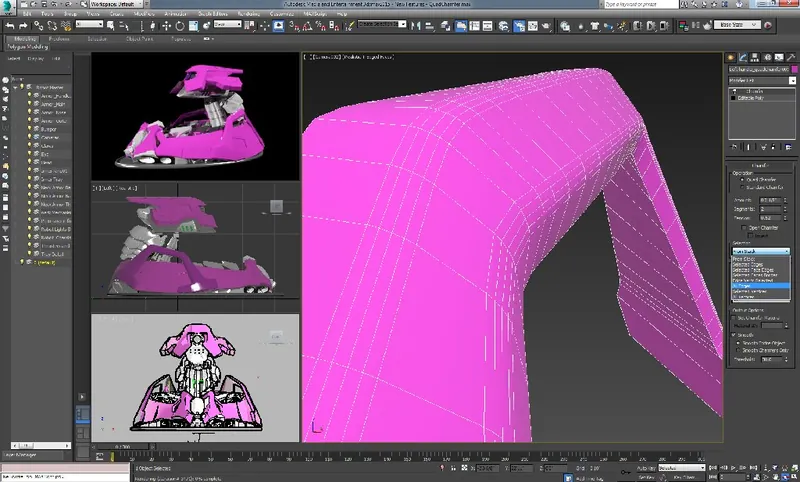Open the Base State dropdown
The image size is (800, 482).
tap(737, 24)
